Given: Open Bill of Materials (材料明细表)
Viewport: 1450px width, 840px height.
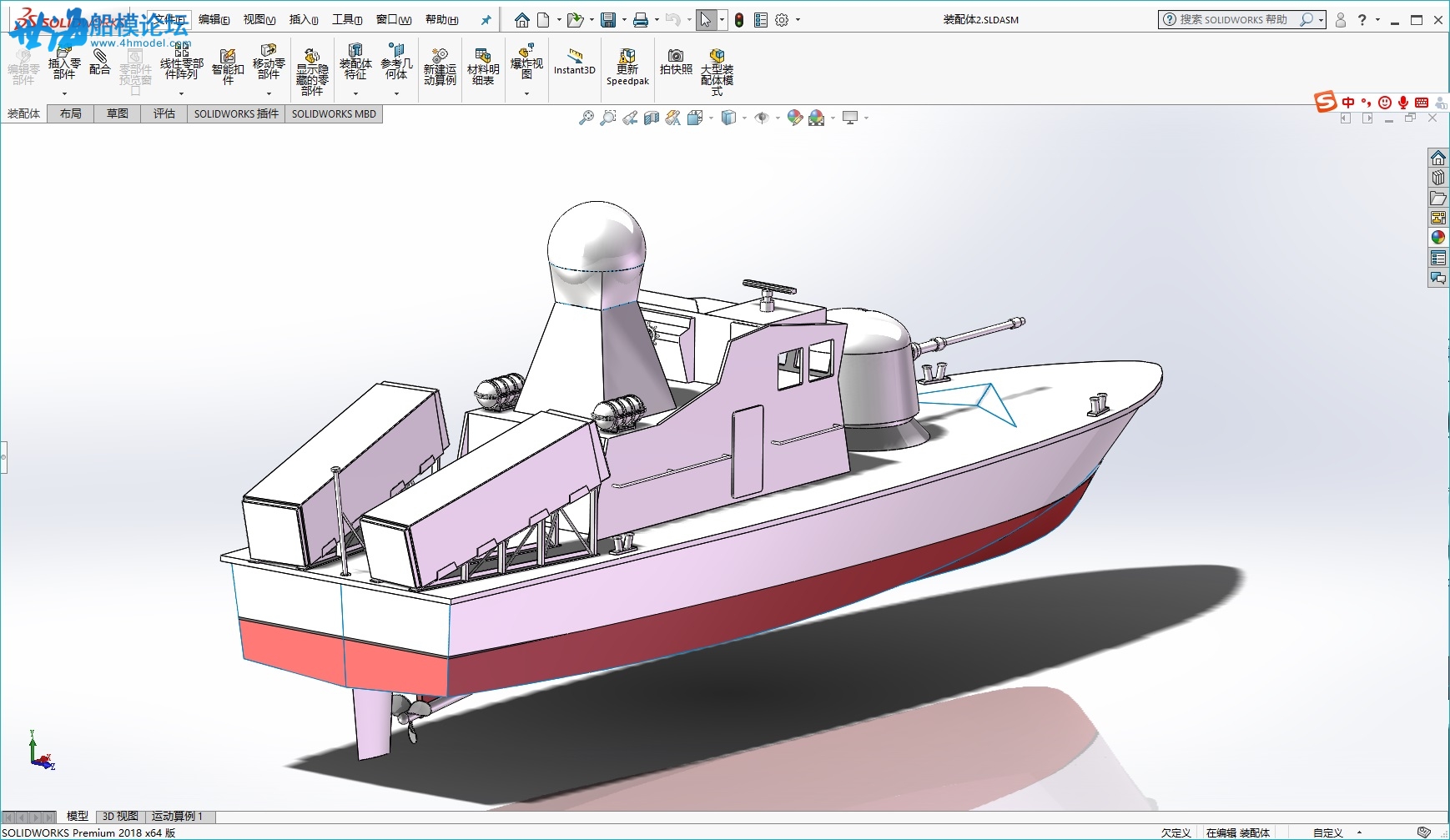Looking at the screenshot, I should [x=483, y=67].
